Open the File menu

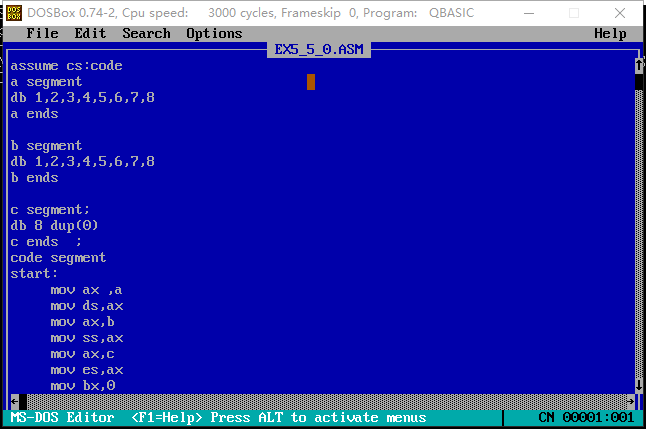42,33
